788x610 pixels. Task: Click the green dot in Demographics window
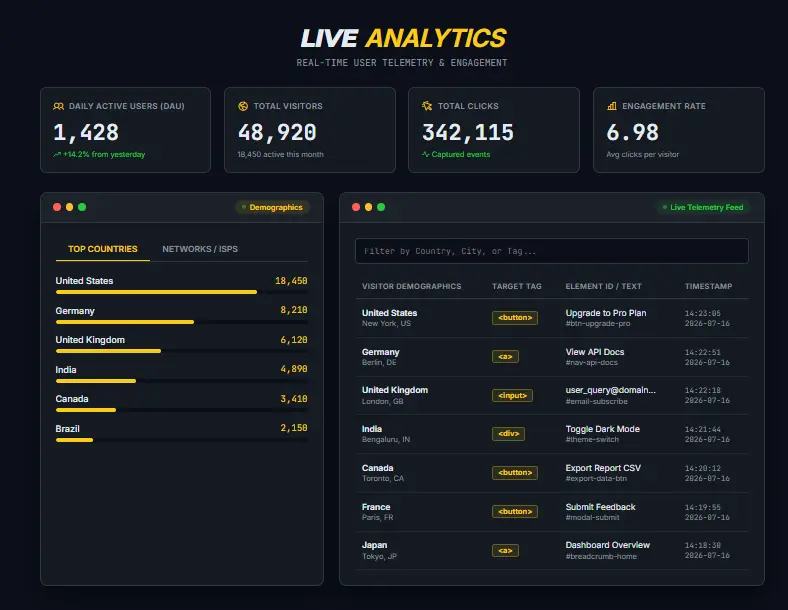click(82, 207)
